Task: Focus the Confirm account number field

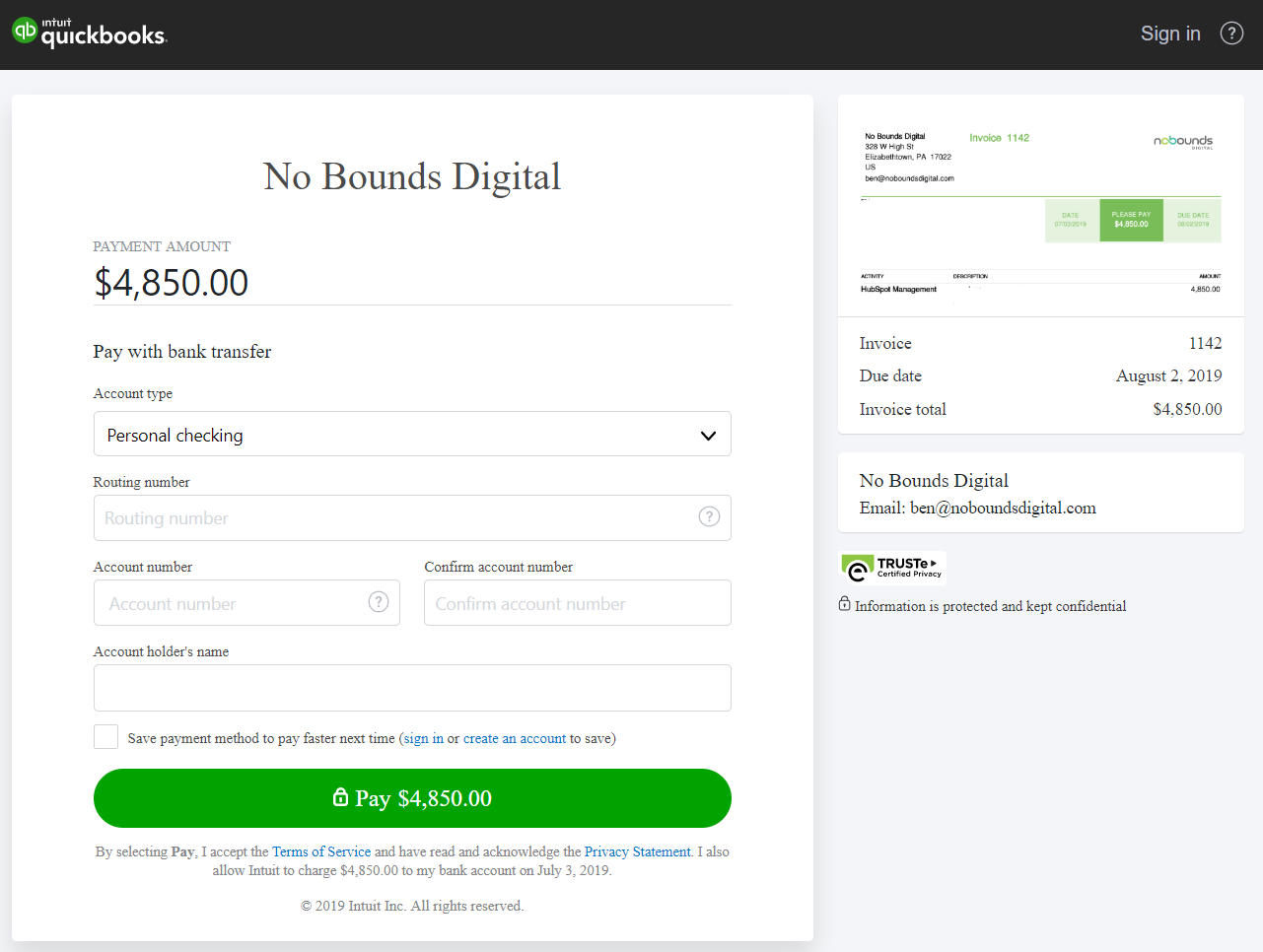Action: coord(578,603)
